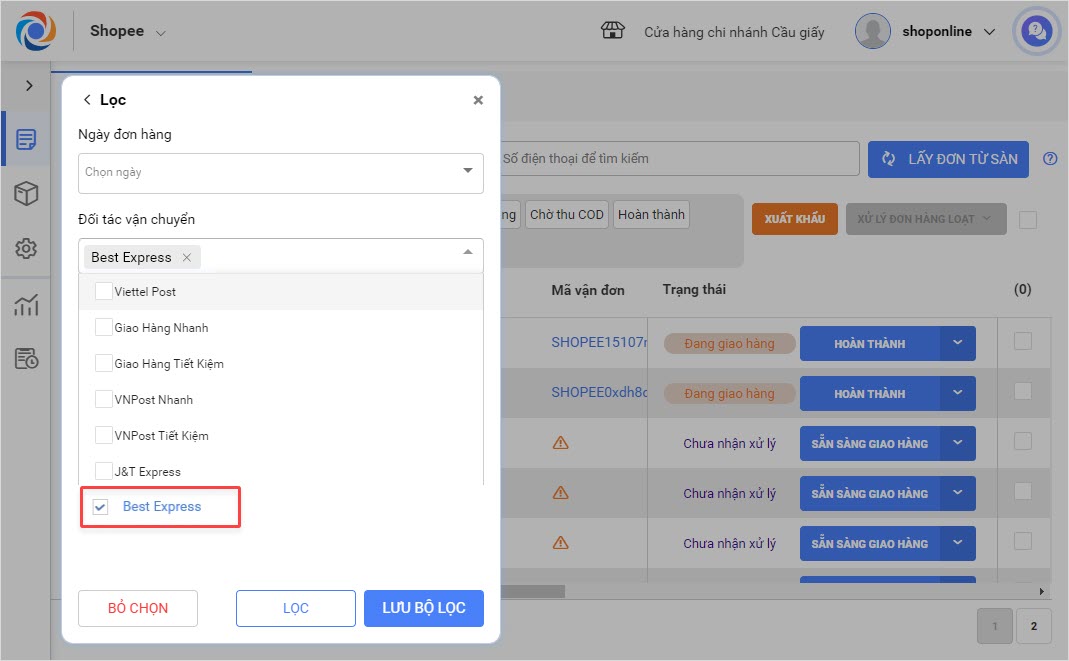Select the SHOPEE15107 order row checkbox
1069x661 pixels.
click(1023, 341)
